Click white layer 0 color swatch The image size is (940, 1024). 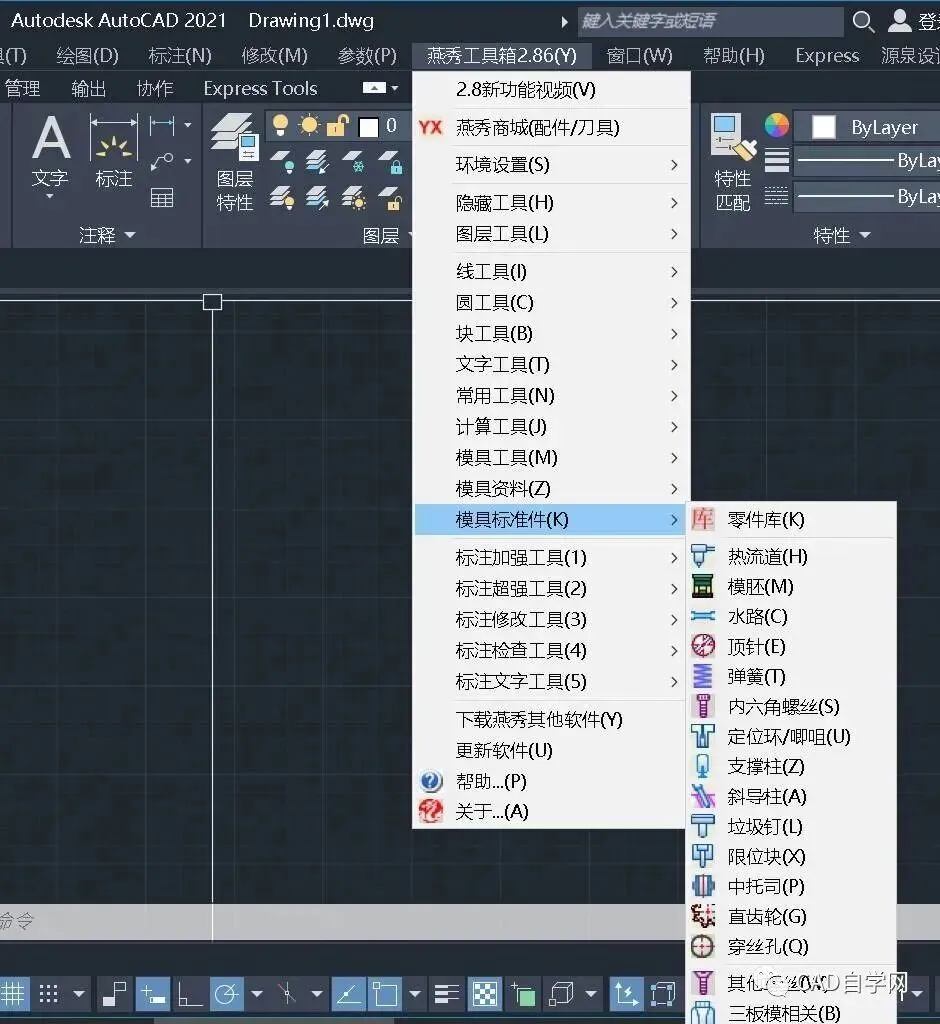(368, 127)
